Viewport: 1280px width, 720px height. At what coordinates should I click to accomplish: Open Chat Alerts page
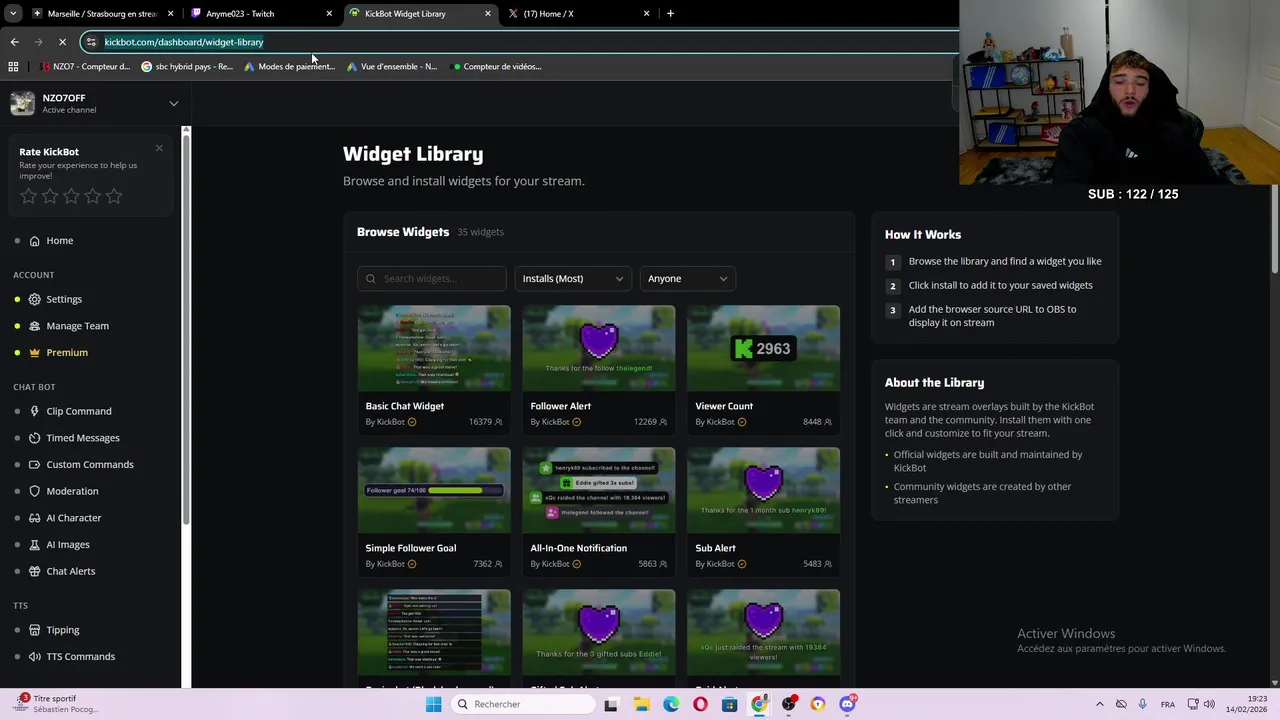(62, 571)
